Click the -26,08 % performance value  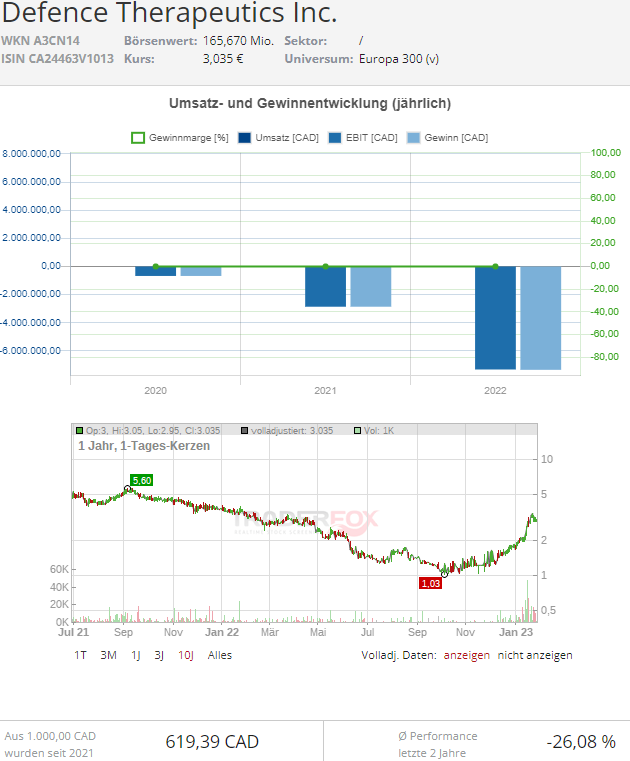click(581, 742)
